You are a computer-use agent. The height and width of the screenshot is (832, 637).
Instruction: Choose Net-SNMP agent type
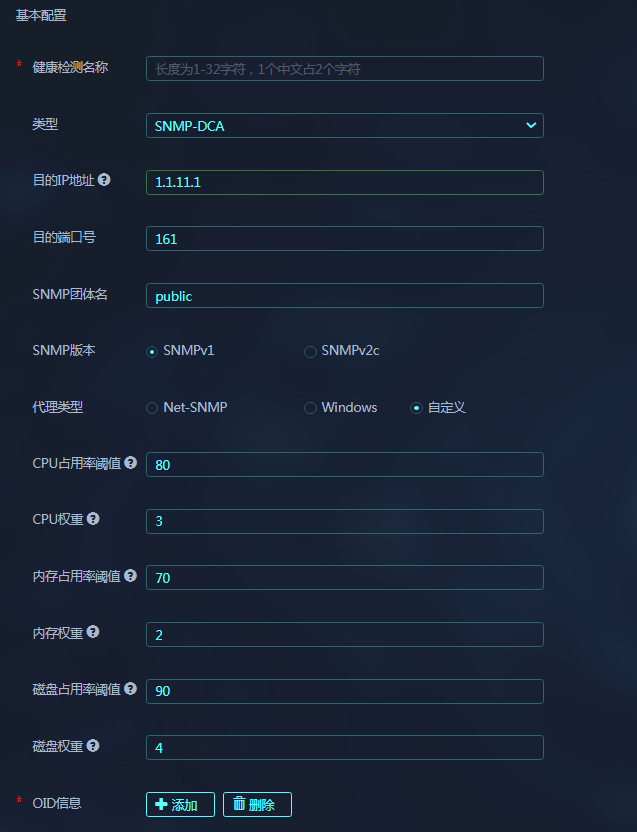[152, 408]
